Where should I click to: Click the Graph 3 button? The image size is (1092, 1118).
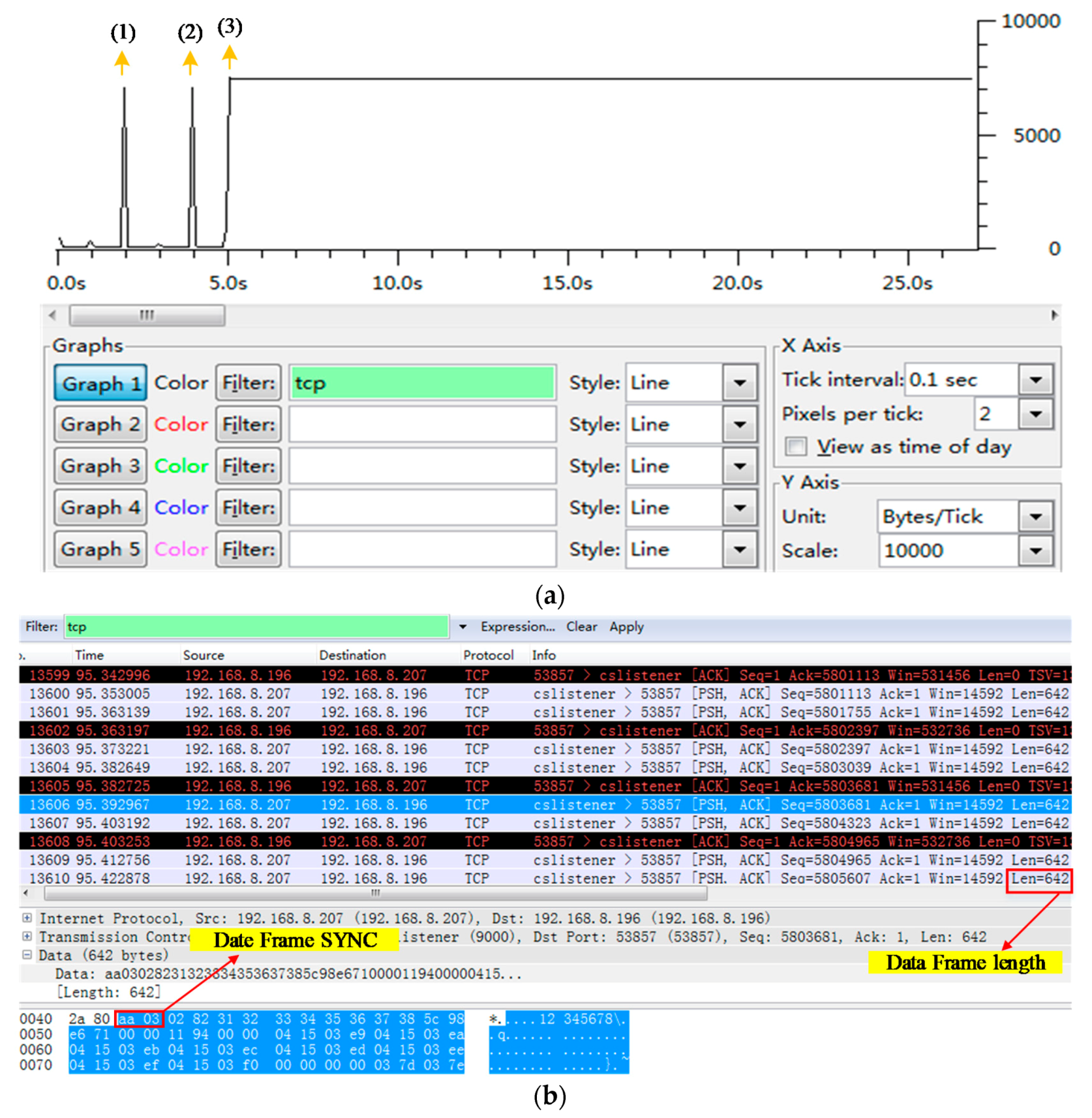click(100, 466)
